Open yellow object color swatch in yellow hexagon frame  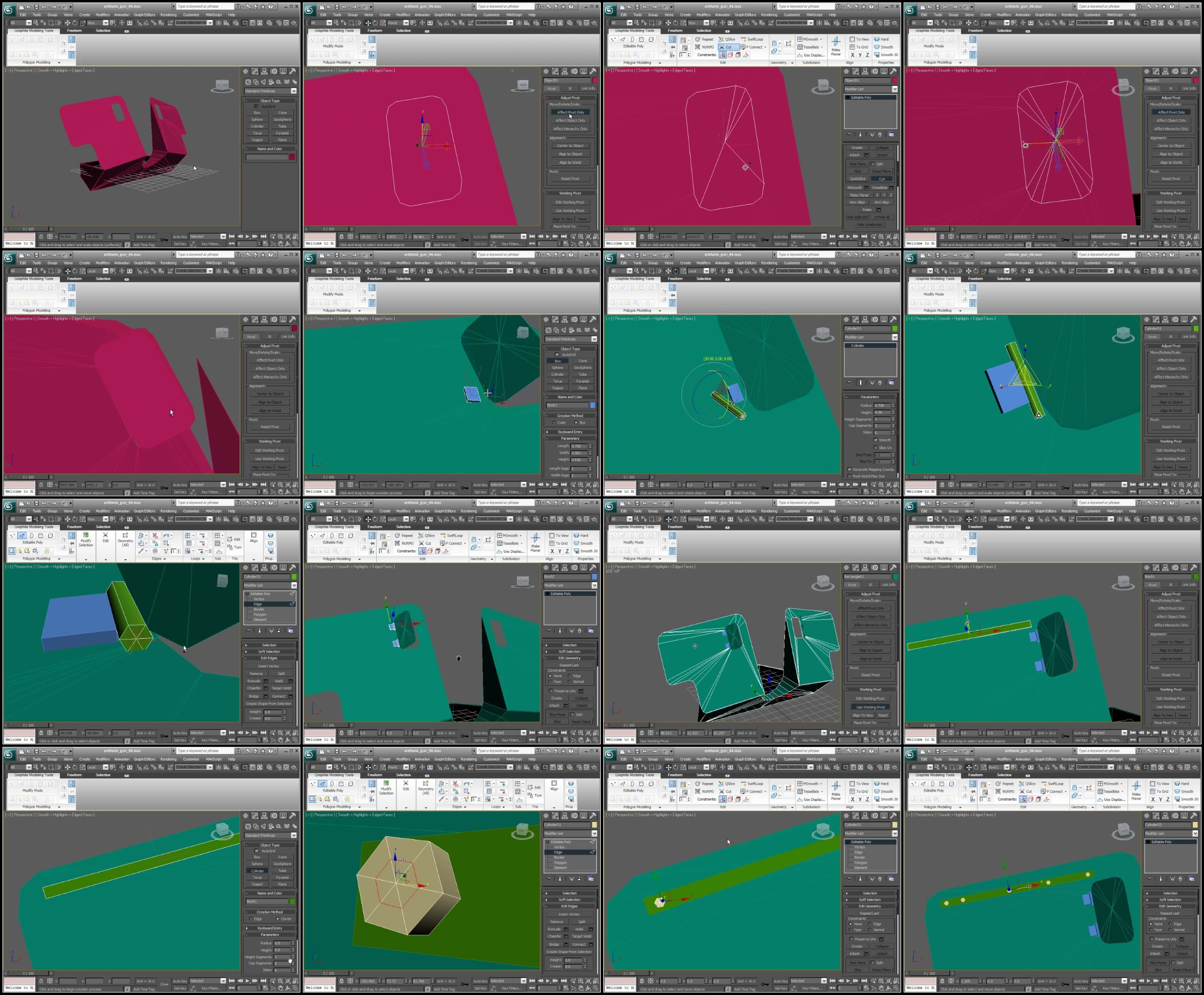pos(594,825)
